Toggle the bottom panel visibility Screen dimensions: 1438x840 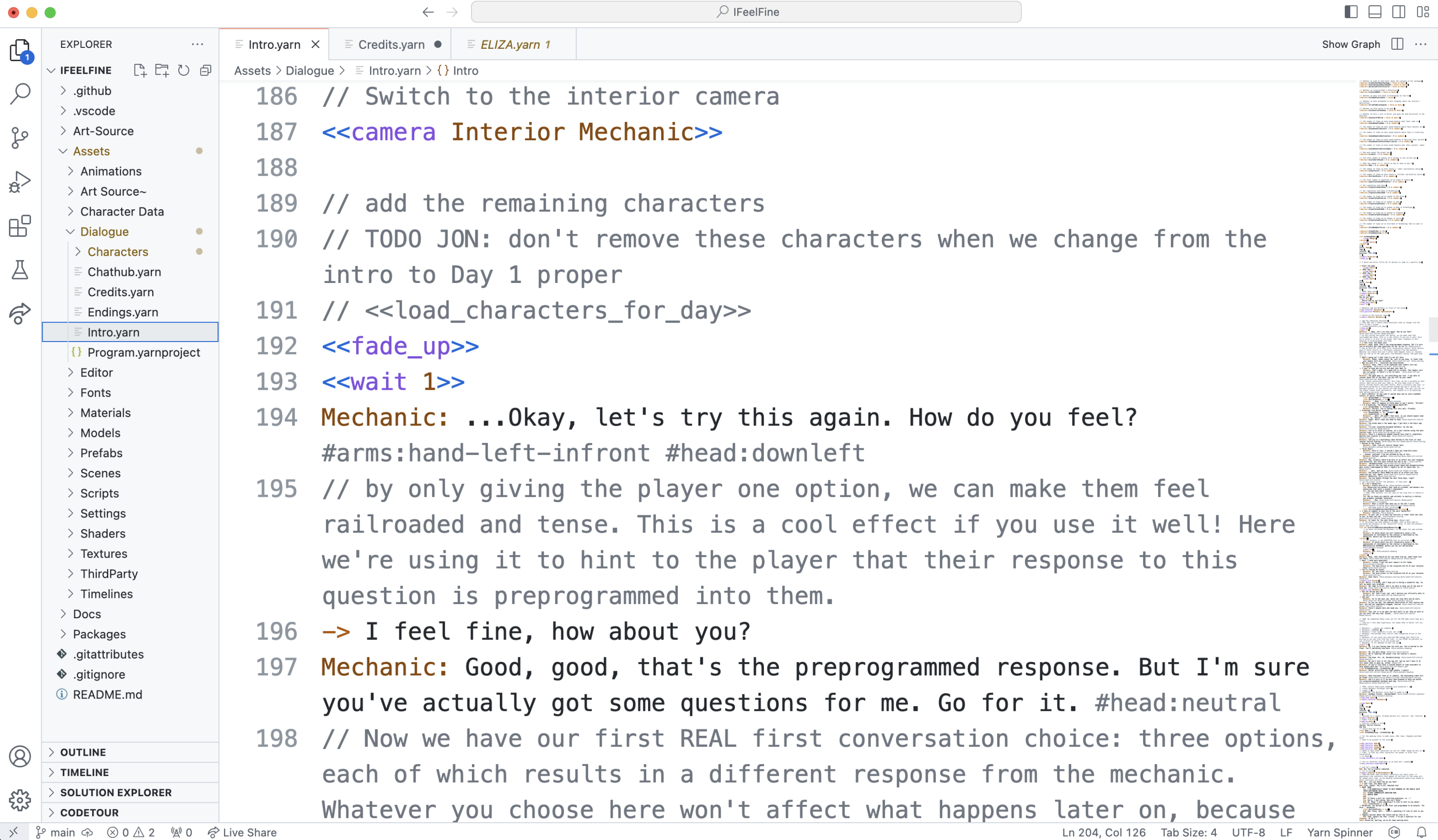tap(1375, 12)
